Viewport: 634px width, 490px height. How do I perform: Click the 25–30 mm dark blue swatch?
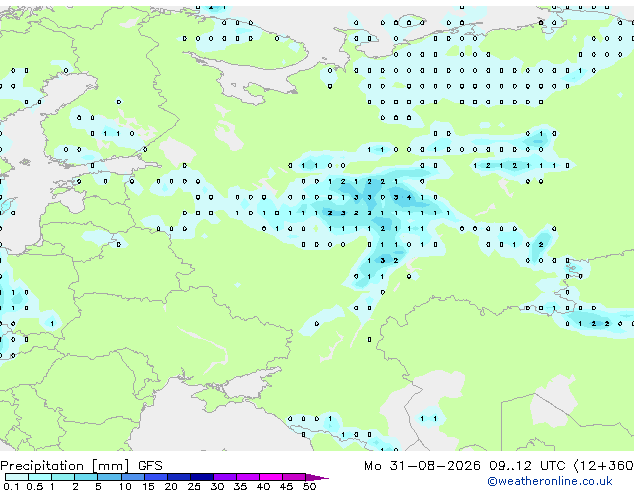tap(202, 477)
